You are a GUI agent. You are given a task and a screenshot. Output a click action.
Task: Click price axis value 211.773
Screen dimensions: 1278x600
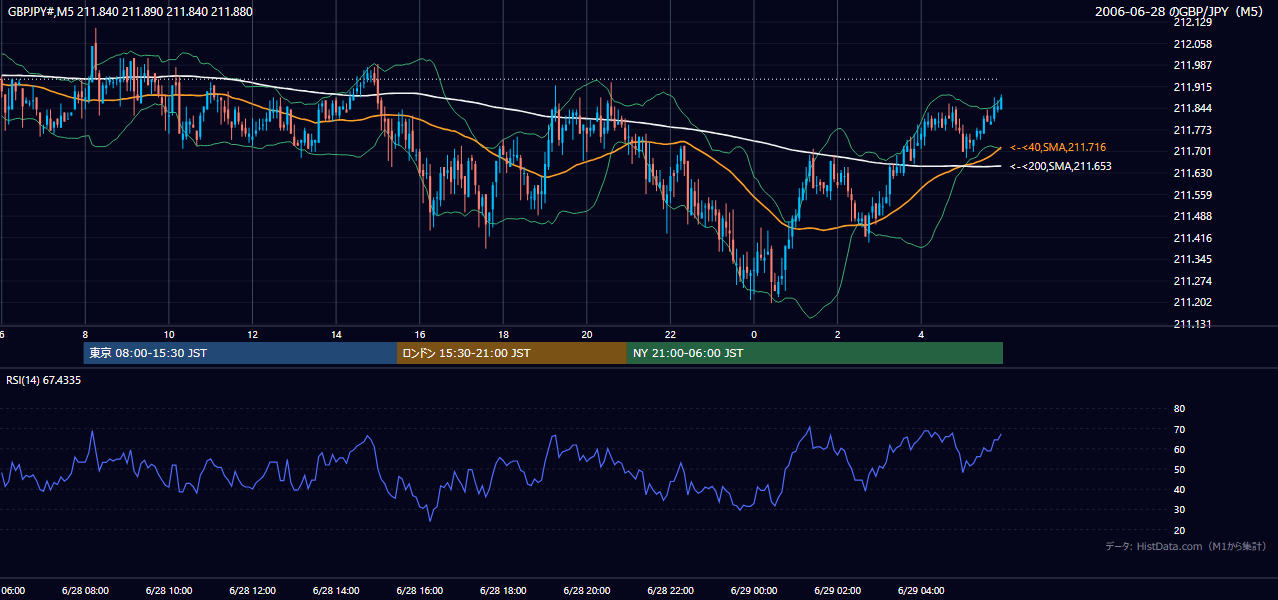[x=1192, y=130]
